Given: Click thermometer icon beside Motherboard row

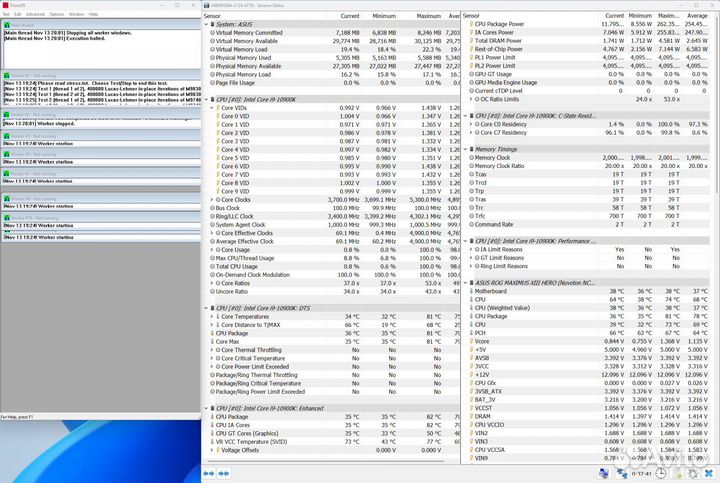Looking at the screenshot, I should coord(471,291).
